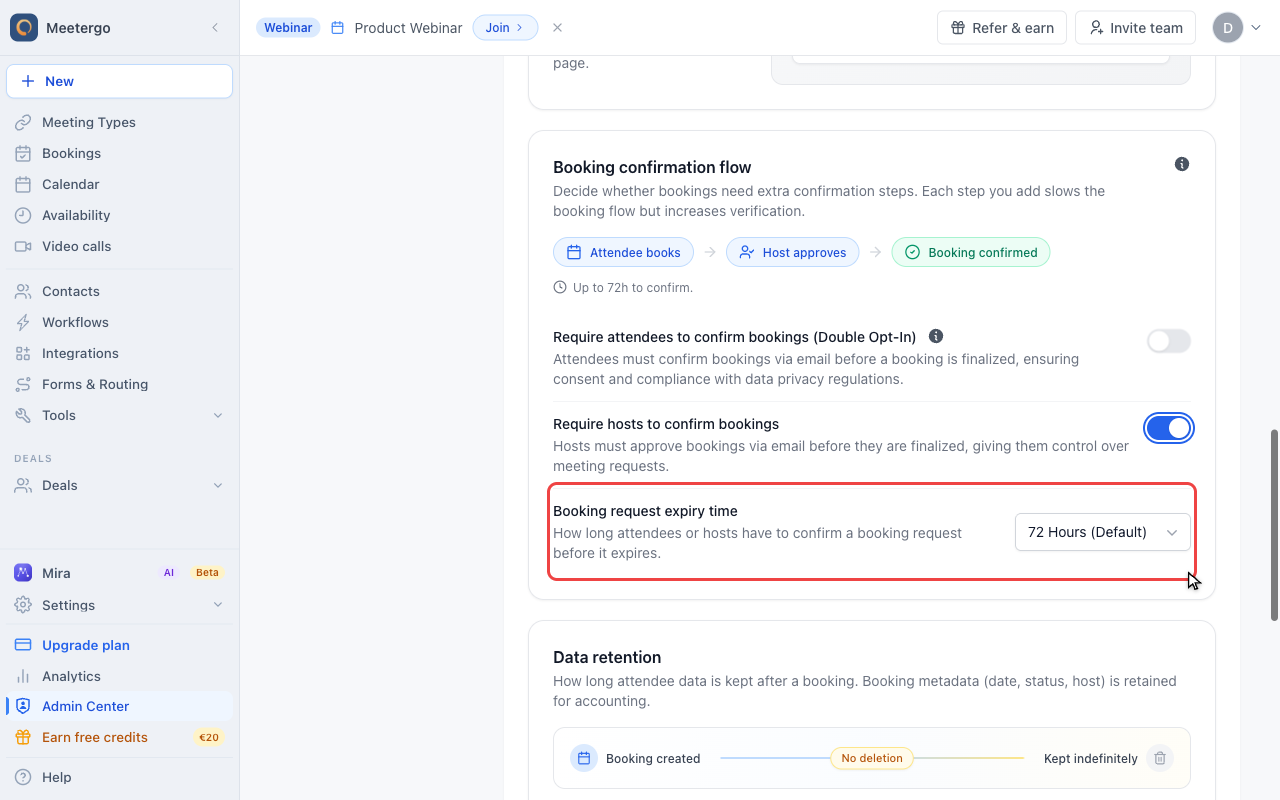This screenshot has width=1280, height=800.
Task: Click the Webinar tag
Action: coord(288,28)
